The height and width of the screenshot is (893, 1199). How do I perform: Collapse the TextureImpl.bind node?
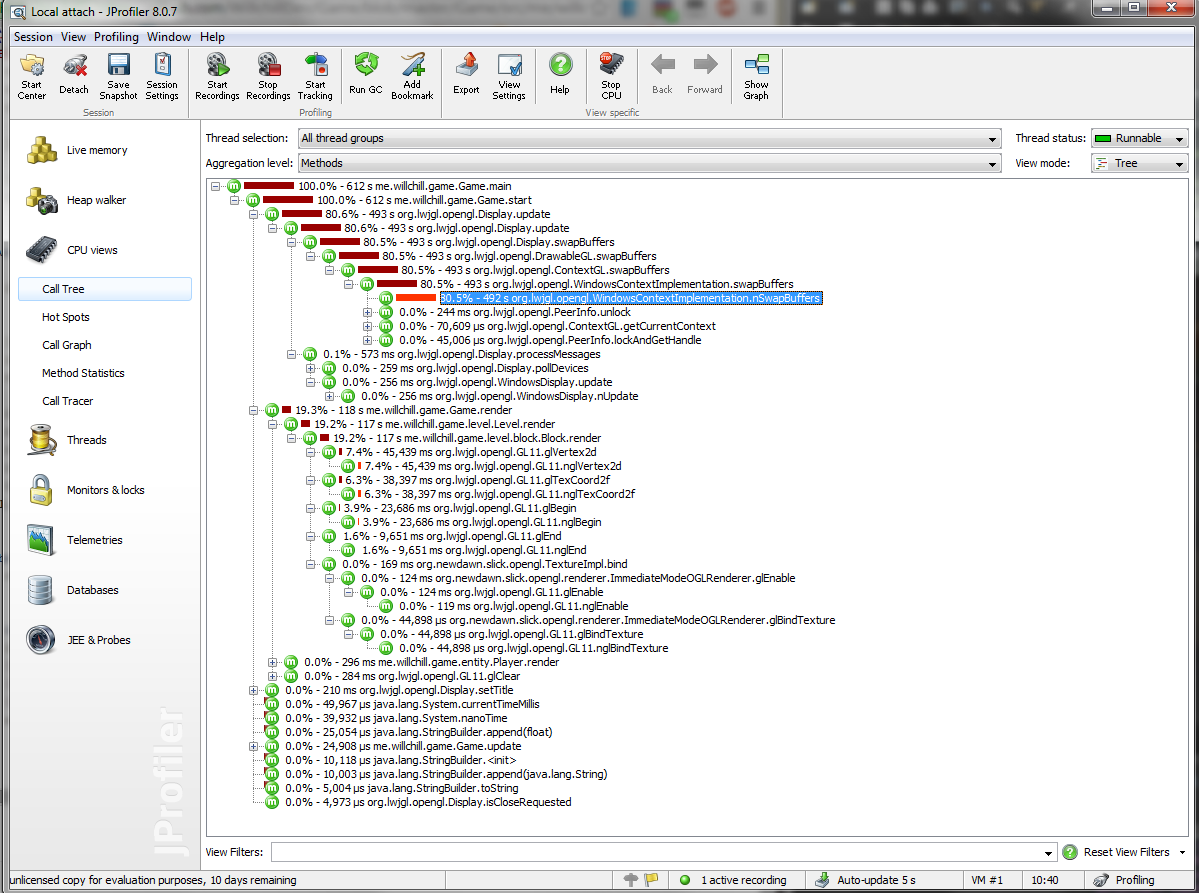310,564
